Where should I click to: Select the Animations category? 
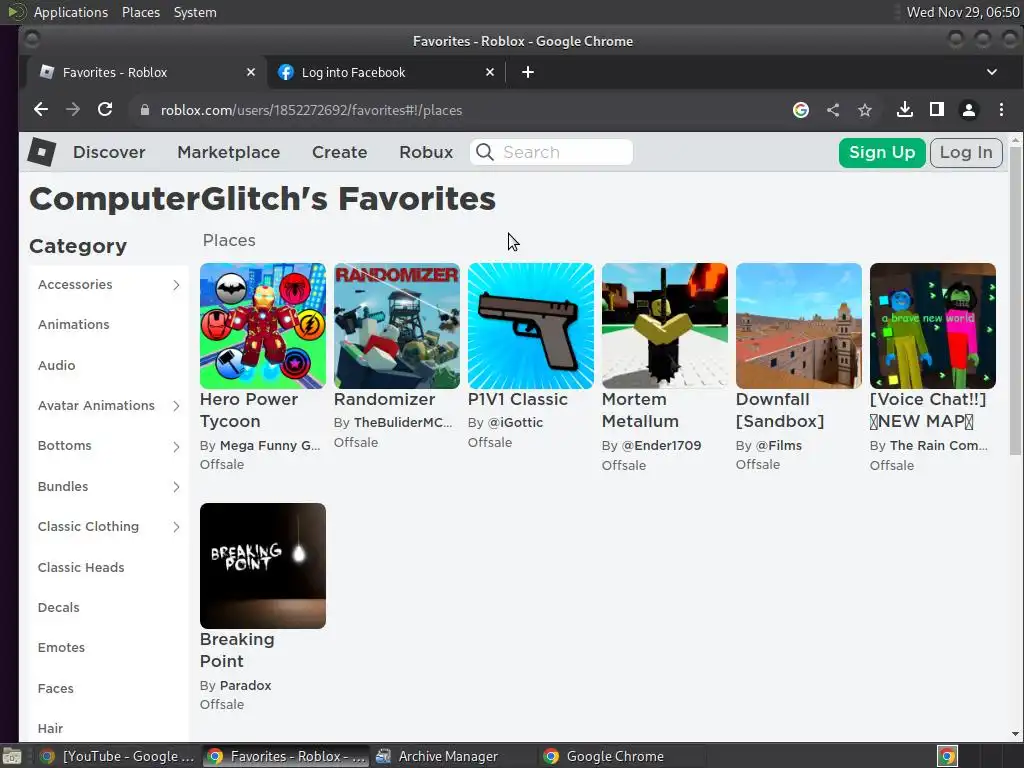pos(74,325)
